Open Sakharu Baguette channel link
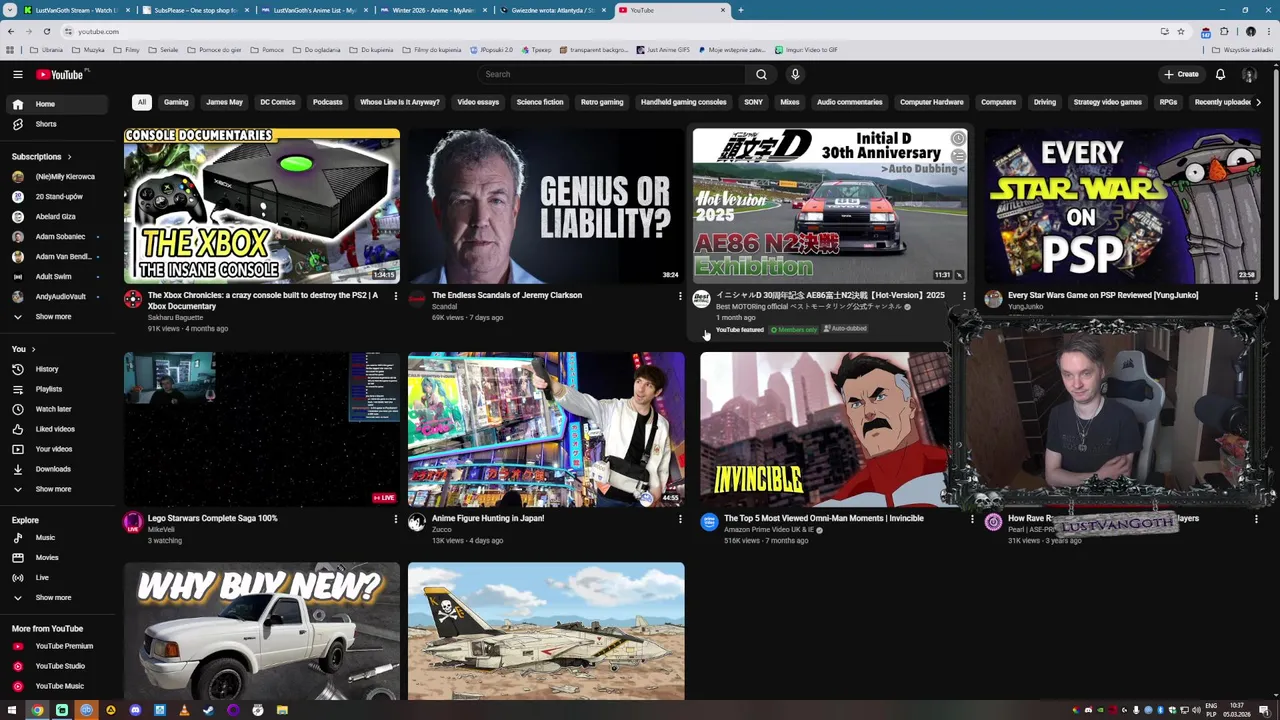The height and width of the screenshot is (720, 1280). coord(175,318)
